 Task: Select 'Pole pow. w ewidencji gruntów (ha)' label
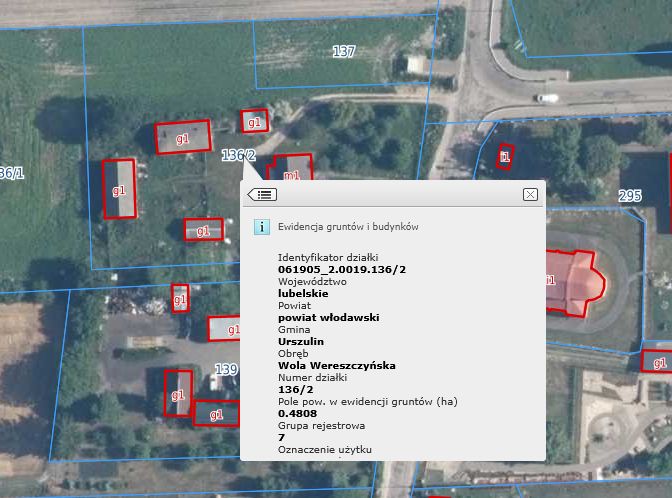click(x=368, y=402)
